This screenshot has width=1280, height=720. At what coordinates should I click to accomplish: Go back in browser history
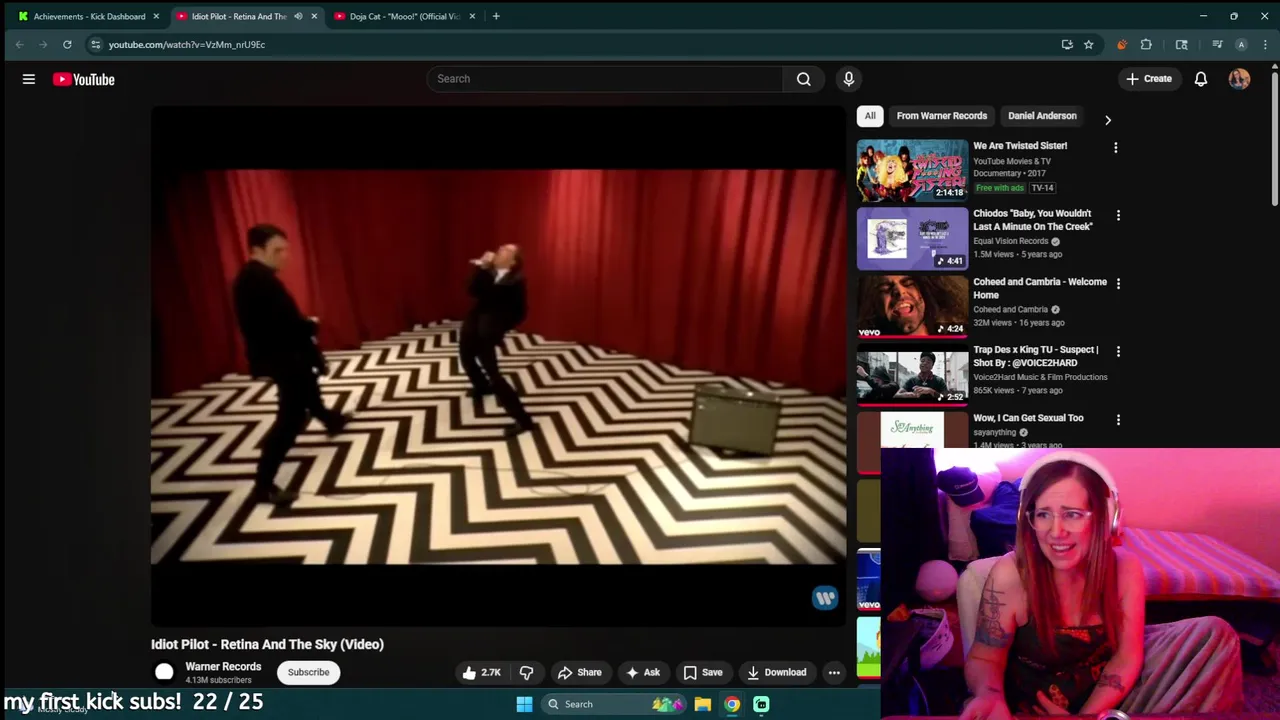point(19,44)
